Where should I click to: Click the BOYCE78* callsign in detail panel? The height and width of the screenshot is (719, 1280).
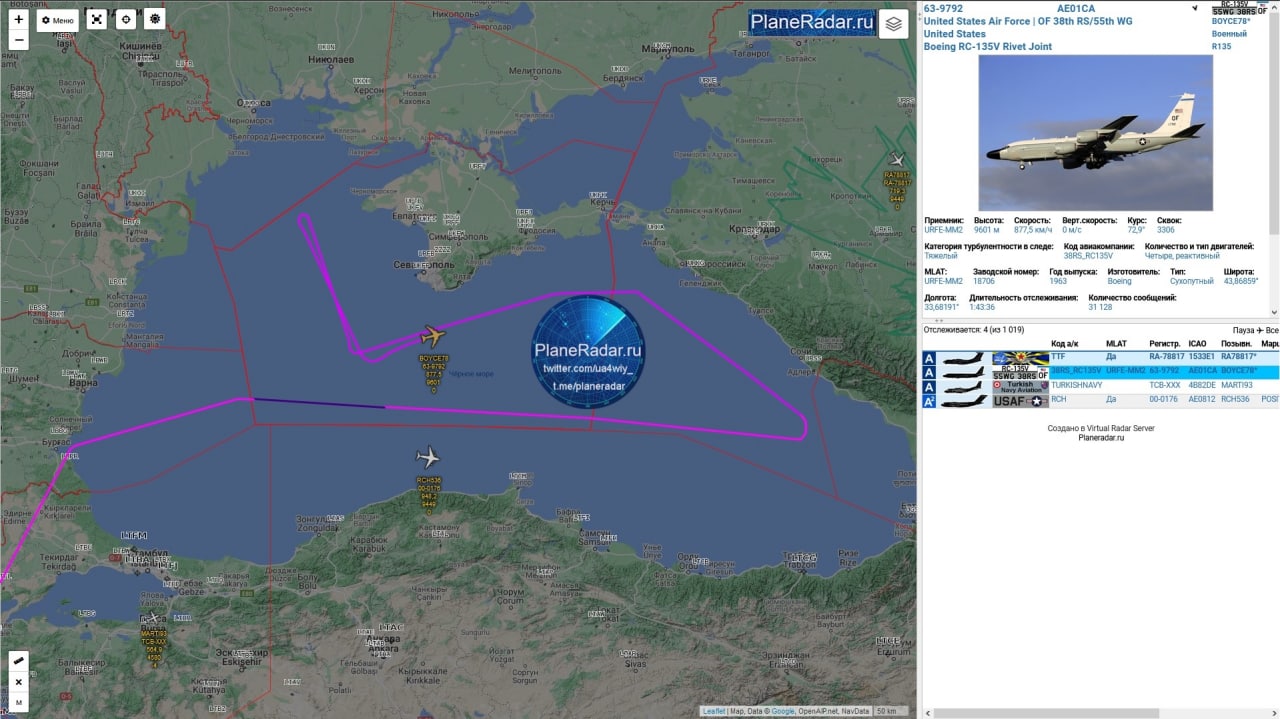pos(1232,21)
